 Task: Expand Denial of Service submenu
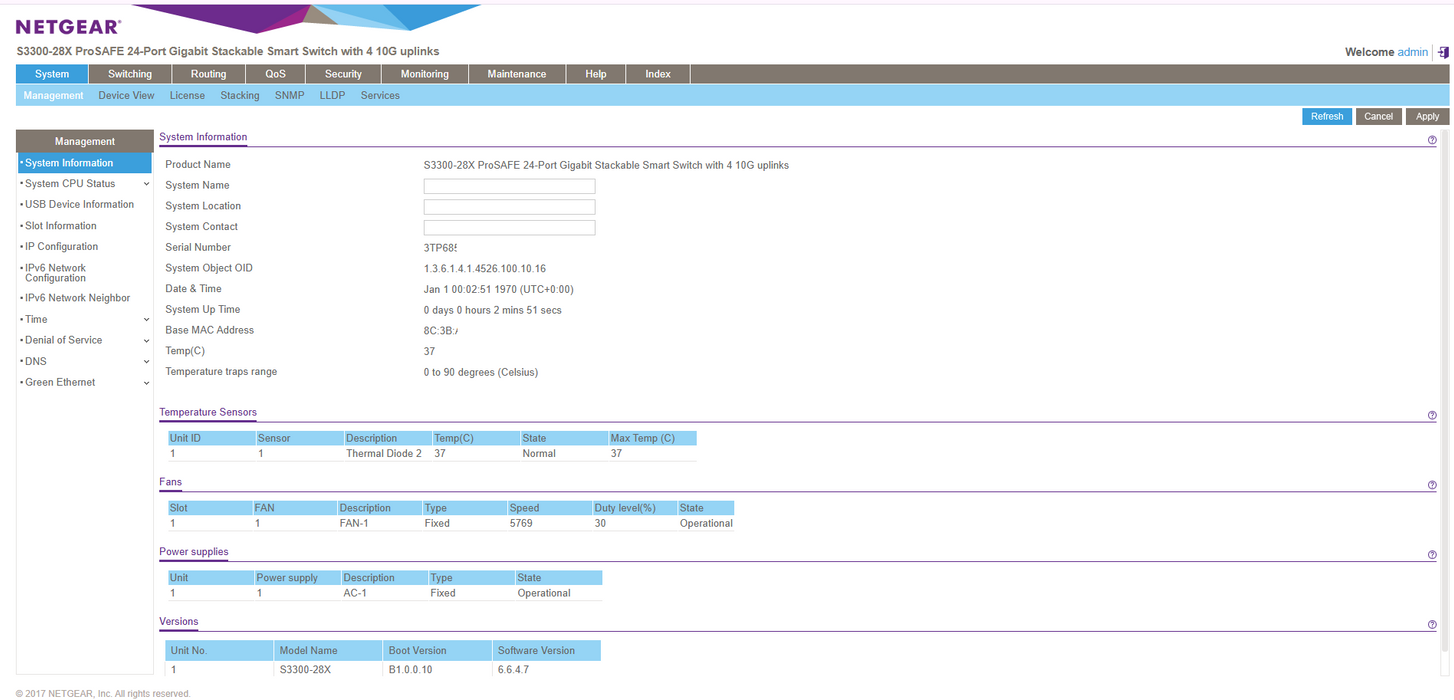(x=146, y=341)
